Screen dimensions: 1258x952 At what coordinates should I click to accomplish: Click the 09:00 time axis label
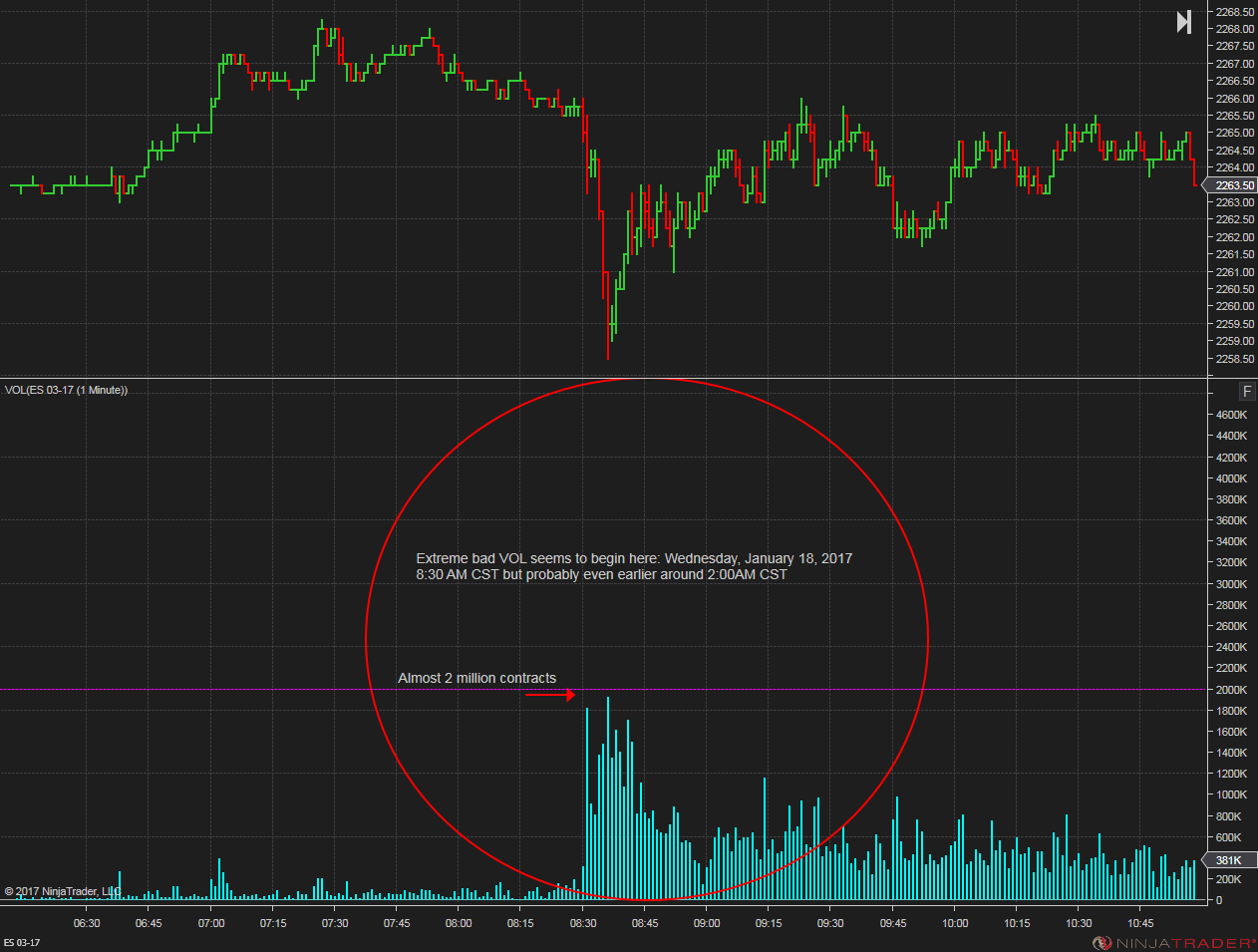[x=707, y=923]
